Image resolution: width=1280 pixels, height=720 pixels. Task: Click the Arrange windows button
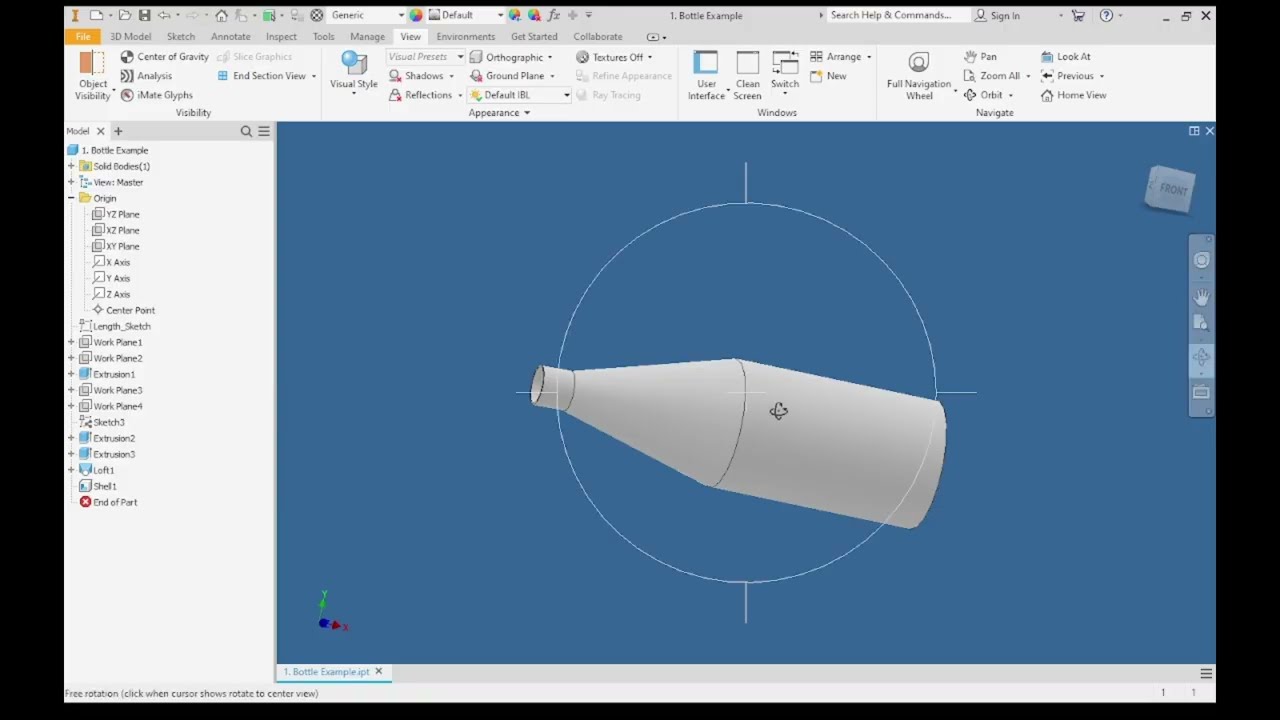point(840,57)
